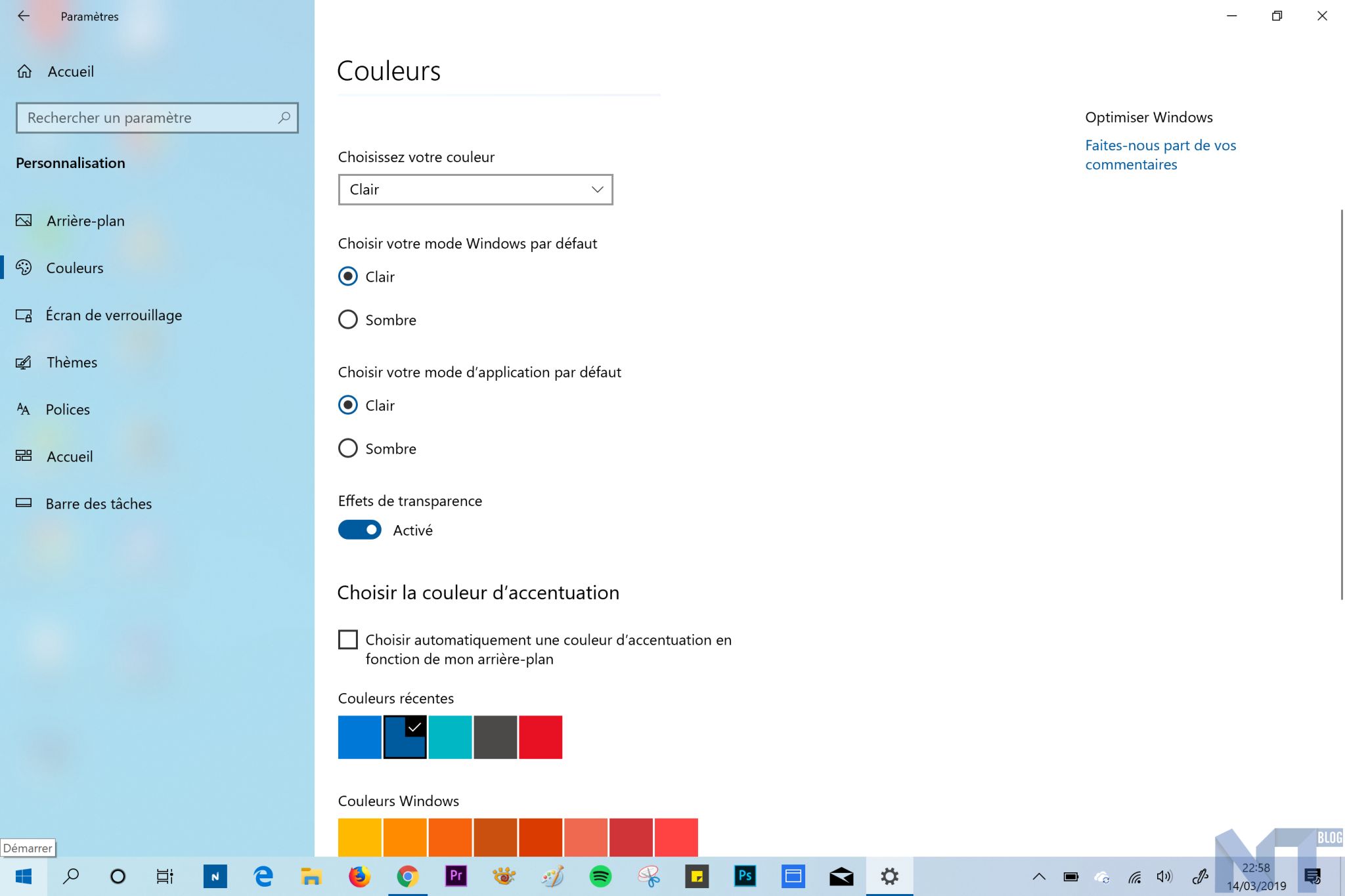Screen dimensions: 1345x896
Task: Launch Photoshop from the taskbar
Action: click(745, 876)
